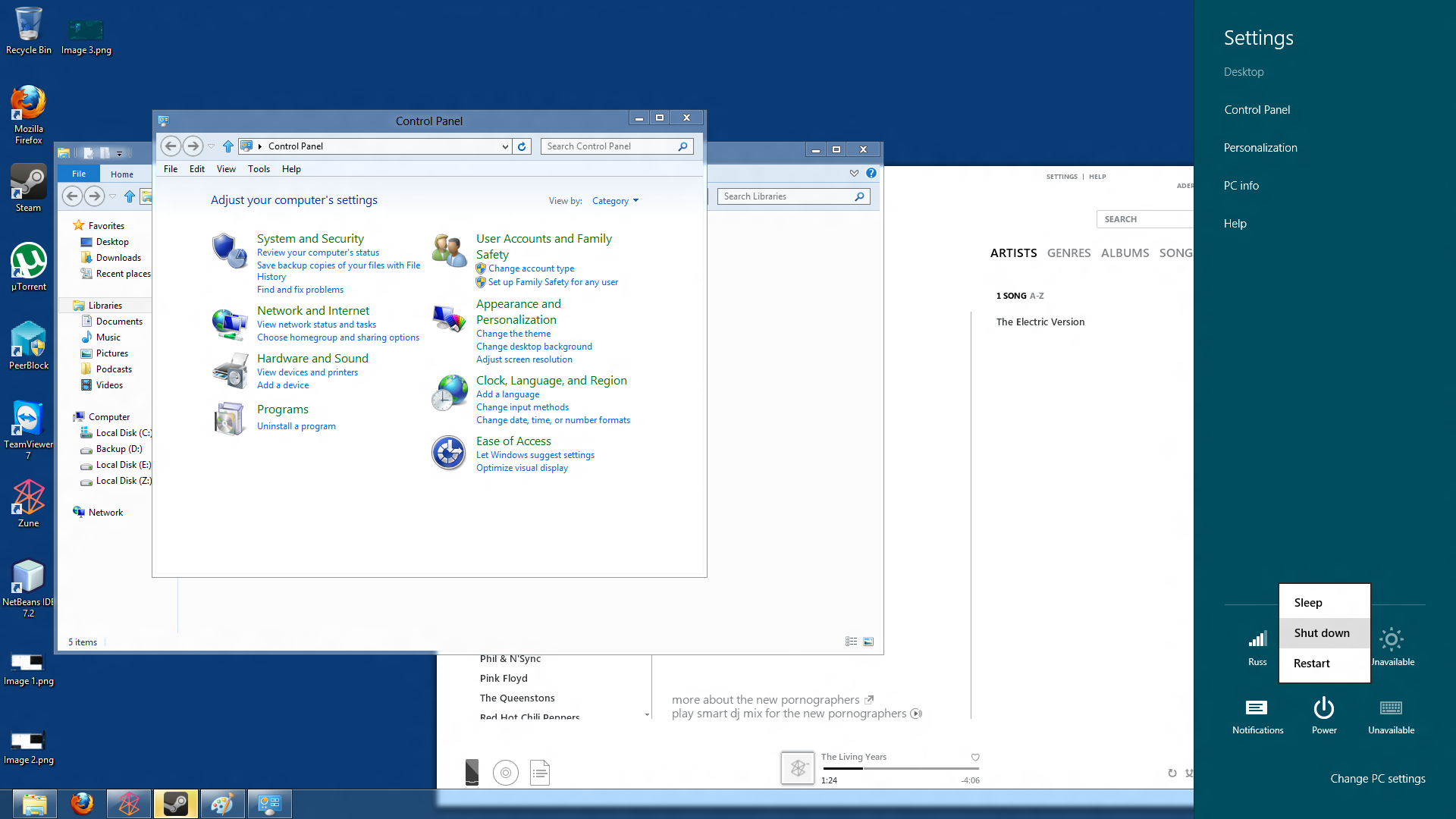The image size is (1456, 819).
Task: Choose Sleep from the power menu
Action: [1324, 603]
